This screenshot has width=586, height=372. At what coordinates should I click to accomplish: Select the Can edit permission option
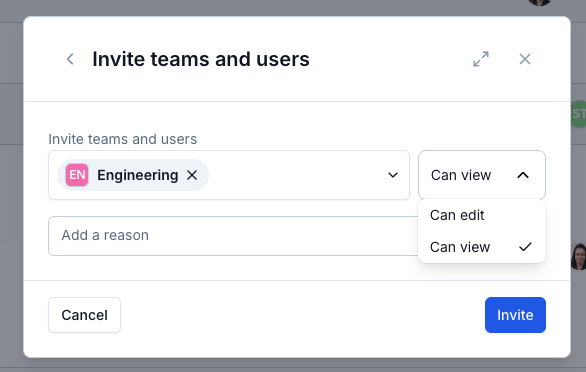482,215
